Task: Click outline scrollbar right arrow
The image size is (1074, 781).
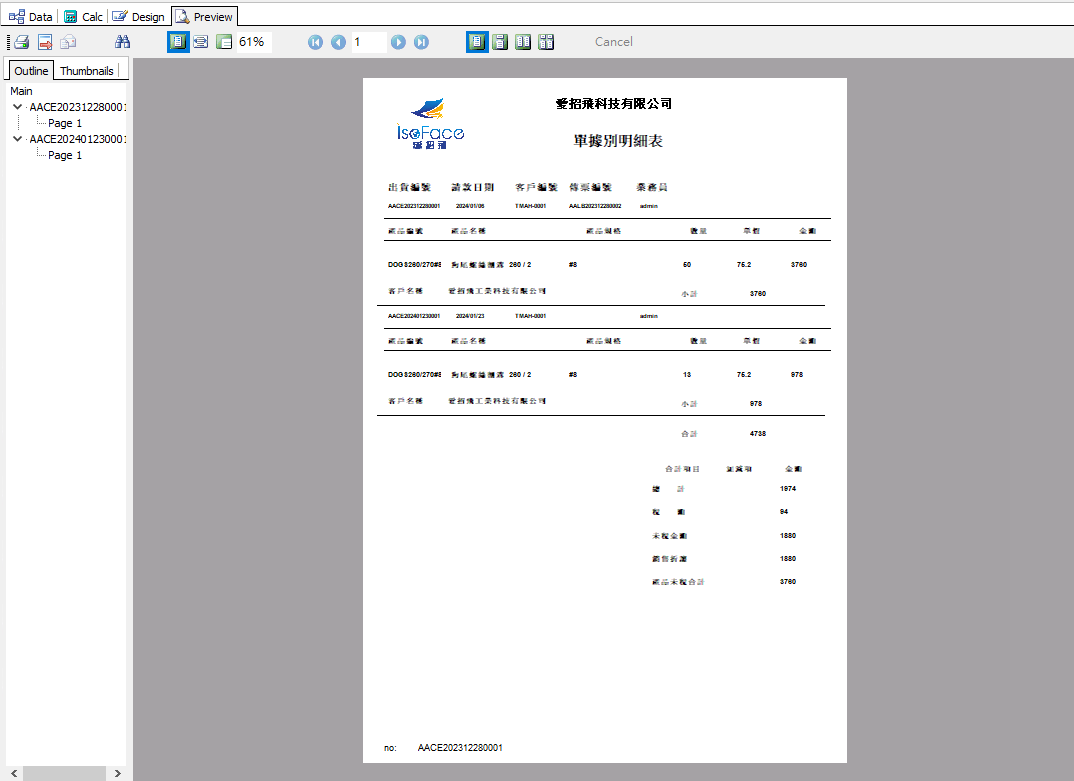Action: click(x=118, y=773)
